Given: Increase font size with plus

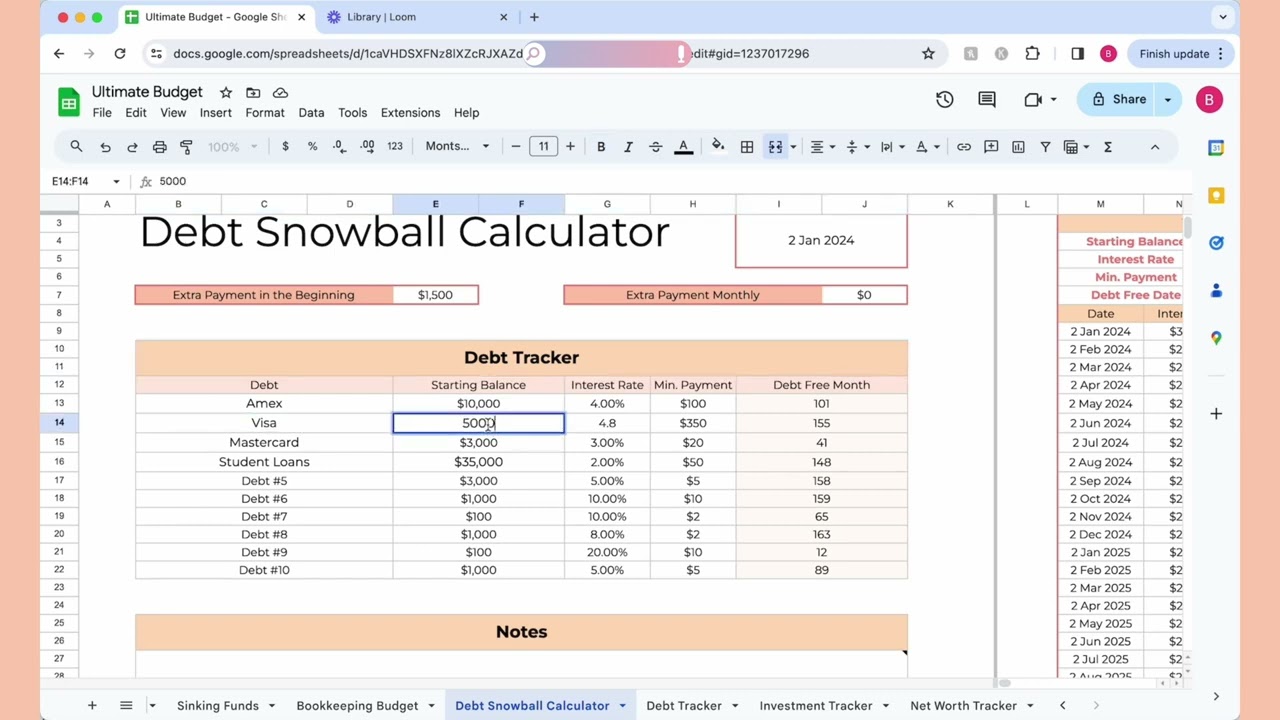Looking at the screenshot, I should click(570, 147).
